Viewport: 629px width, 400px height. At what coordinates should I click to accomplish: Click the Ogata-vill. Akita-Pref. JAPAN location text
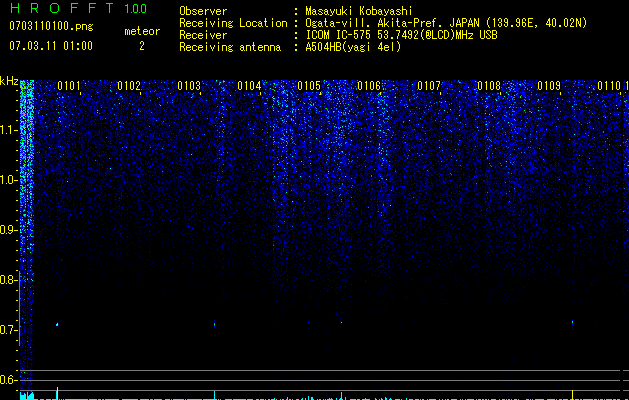point(394,23)
